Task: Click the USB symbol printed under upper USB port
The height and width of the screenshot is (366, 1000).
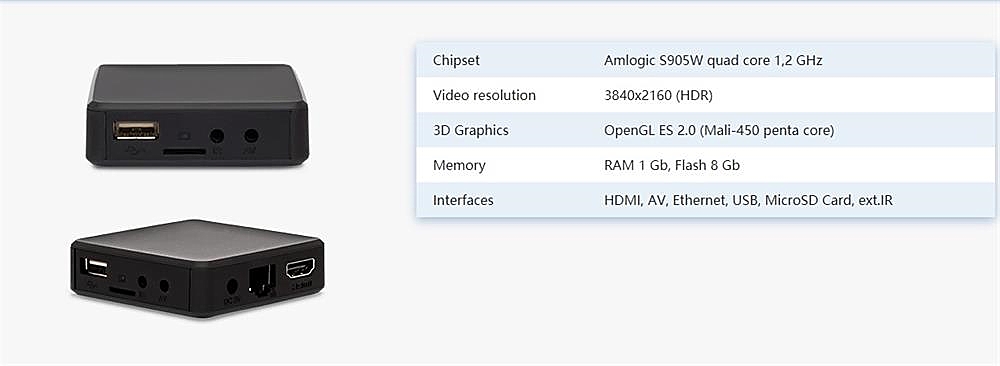Action: point(135,150)
